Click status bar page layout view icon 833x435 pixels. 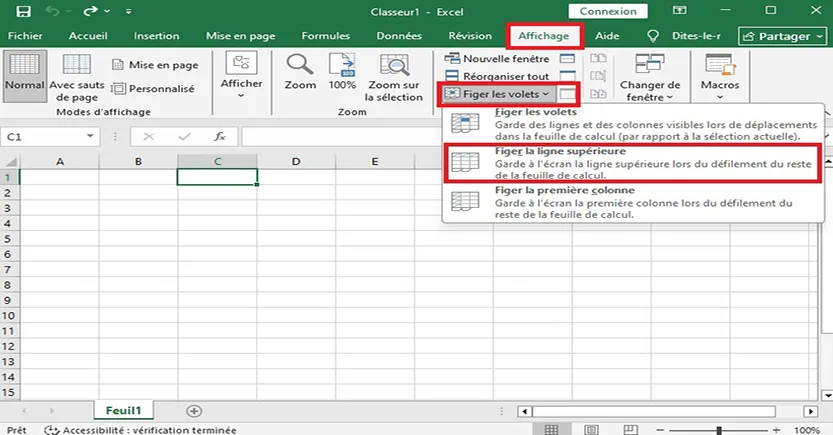coord(591,430)
